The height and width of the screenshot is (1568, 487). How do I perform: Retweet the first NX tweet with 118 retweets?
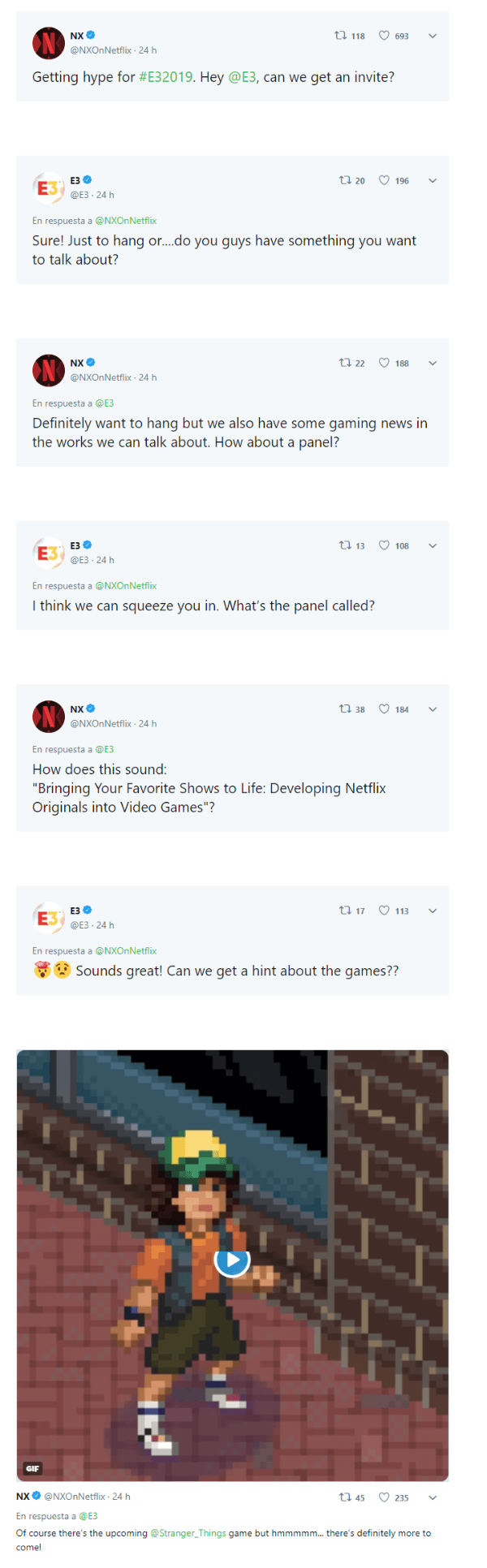341,36
